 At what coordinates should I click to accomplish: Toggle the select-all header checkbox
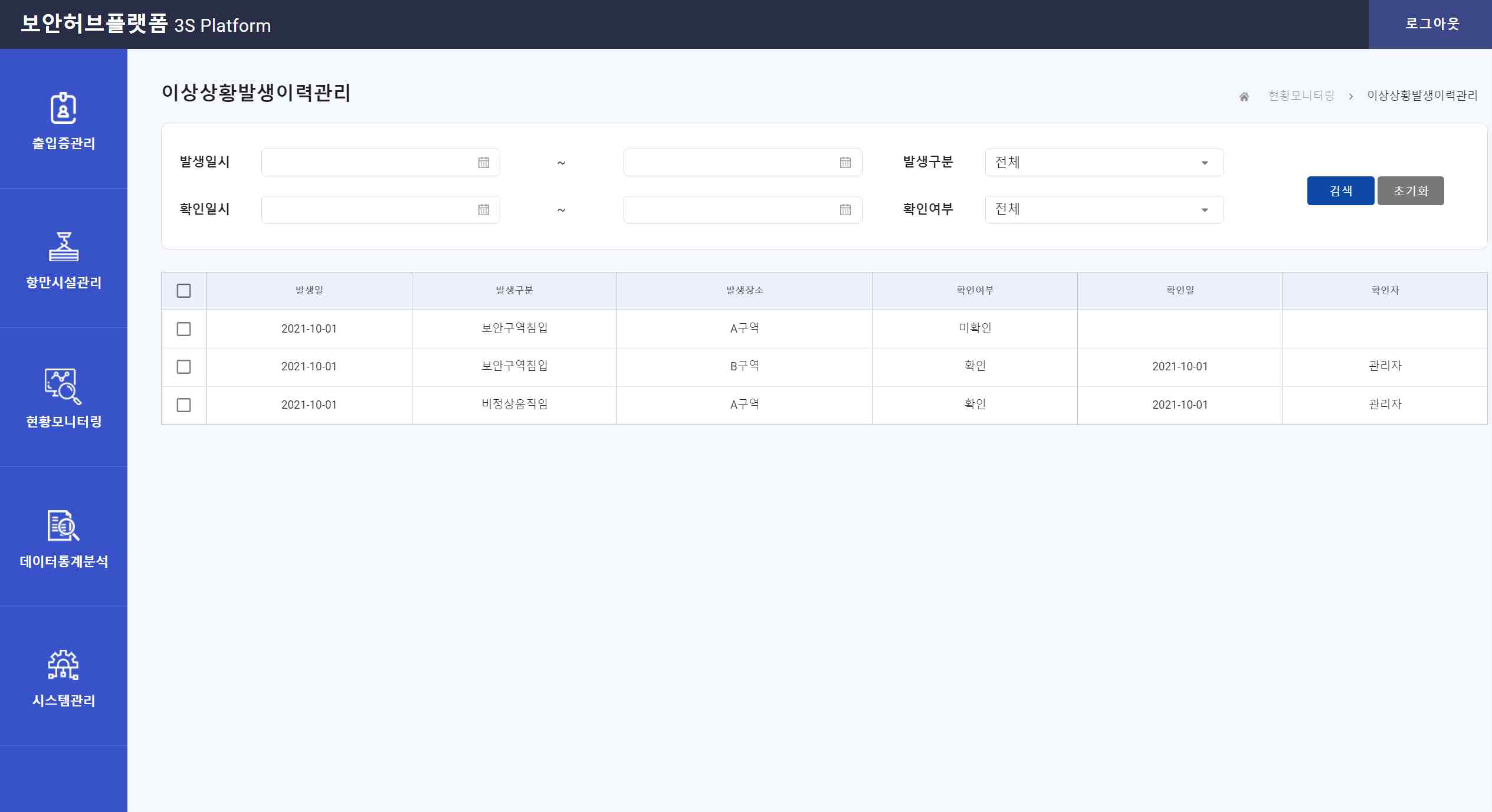point(183,291)
